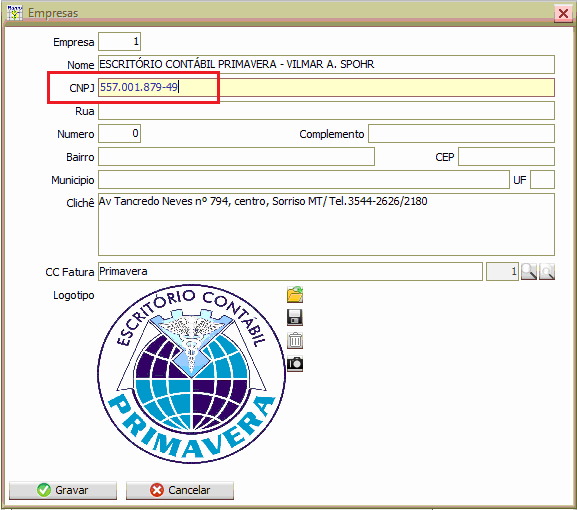577x510 pixels.
Task: Select the Bairro text field
Action: [236, 157]
